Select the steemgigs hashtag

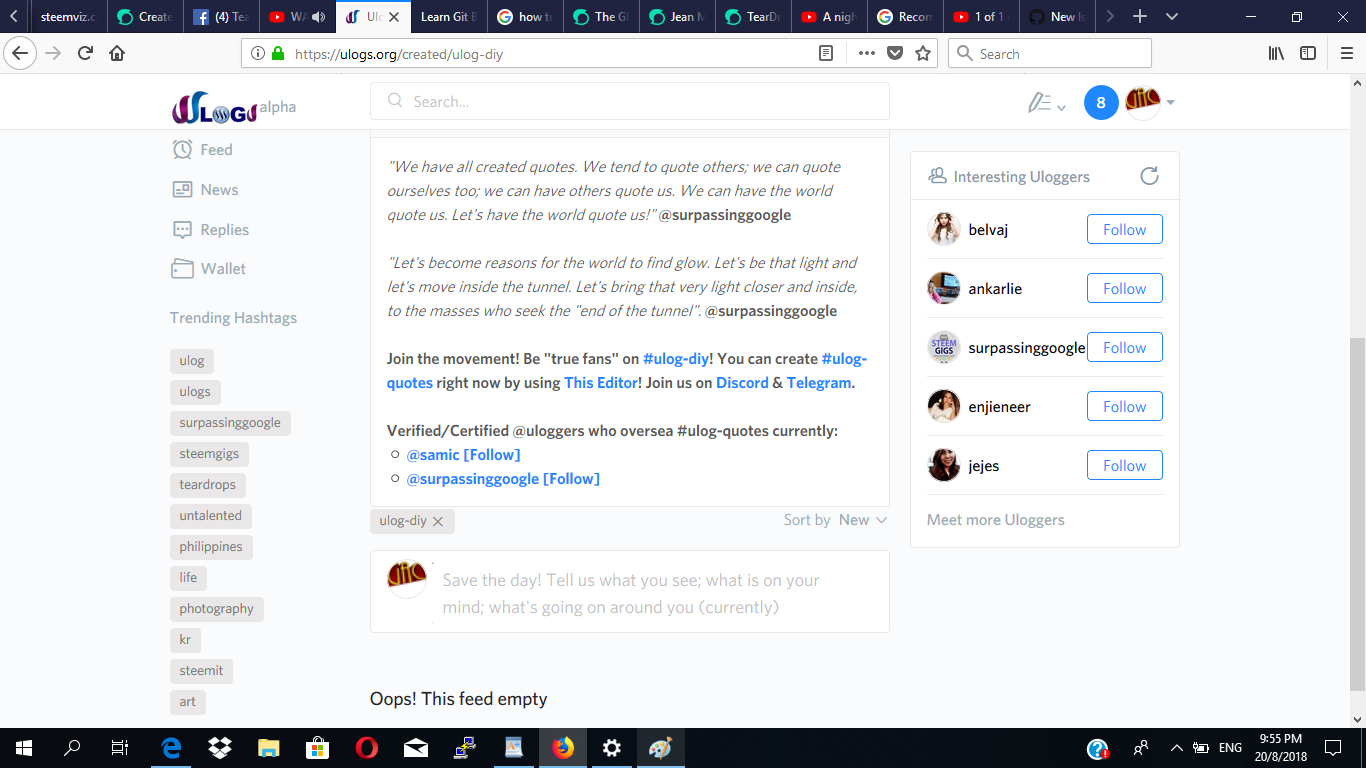[209, 454]
